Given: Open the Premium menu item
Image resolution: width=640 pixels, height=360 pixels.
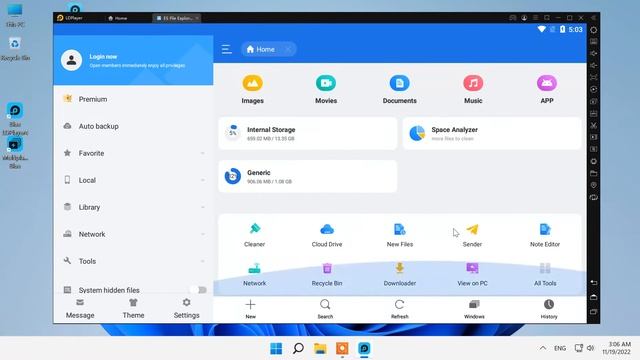Looking at the screenshot, I should coord(133,99).
